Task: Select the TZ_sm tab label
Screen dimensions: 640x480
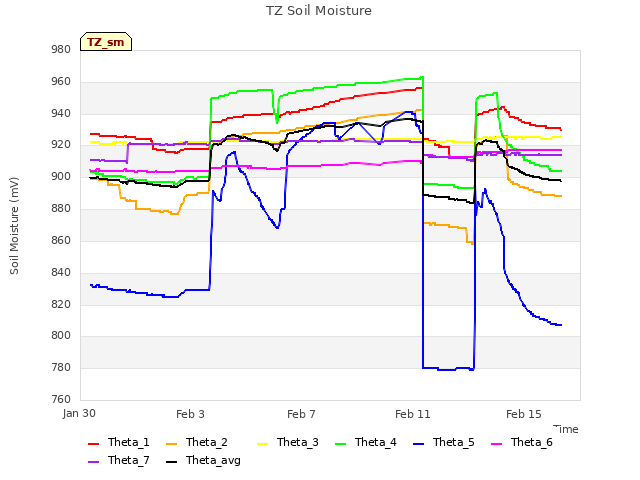Action: coord(106,42)
